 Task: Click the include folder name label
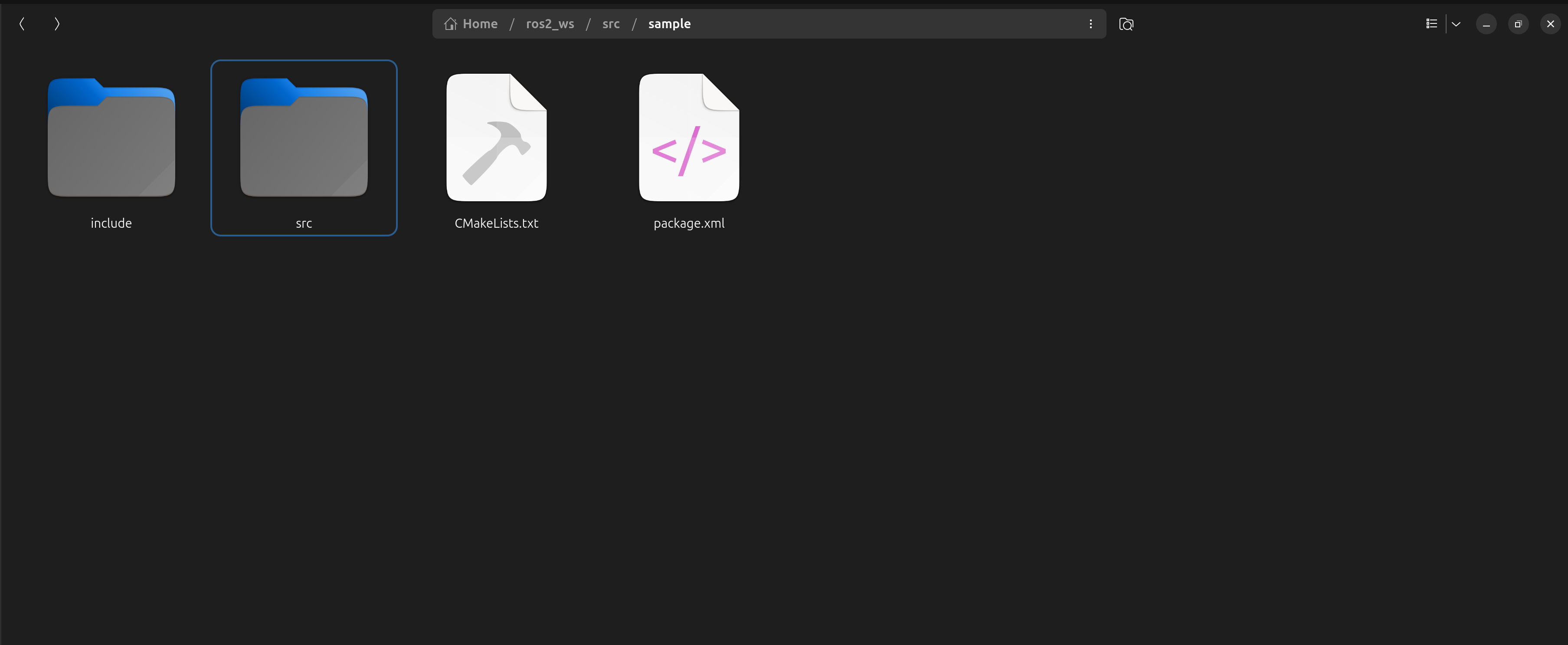(111, 223)
